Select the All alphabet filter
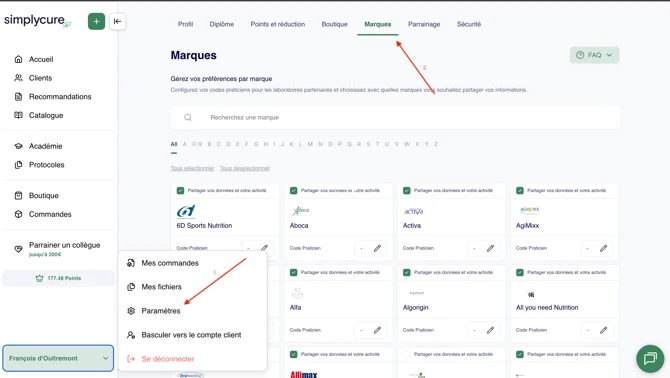 click(x=174, y=144)
